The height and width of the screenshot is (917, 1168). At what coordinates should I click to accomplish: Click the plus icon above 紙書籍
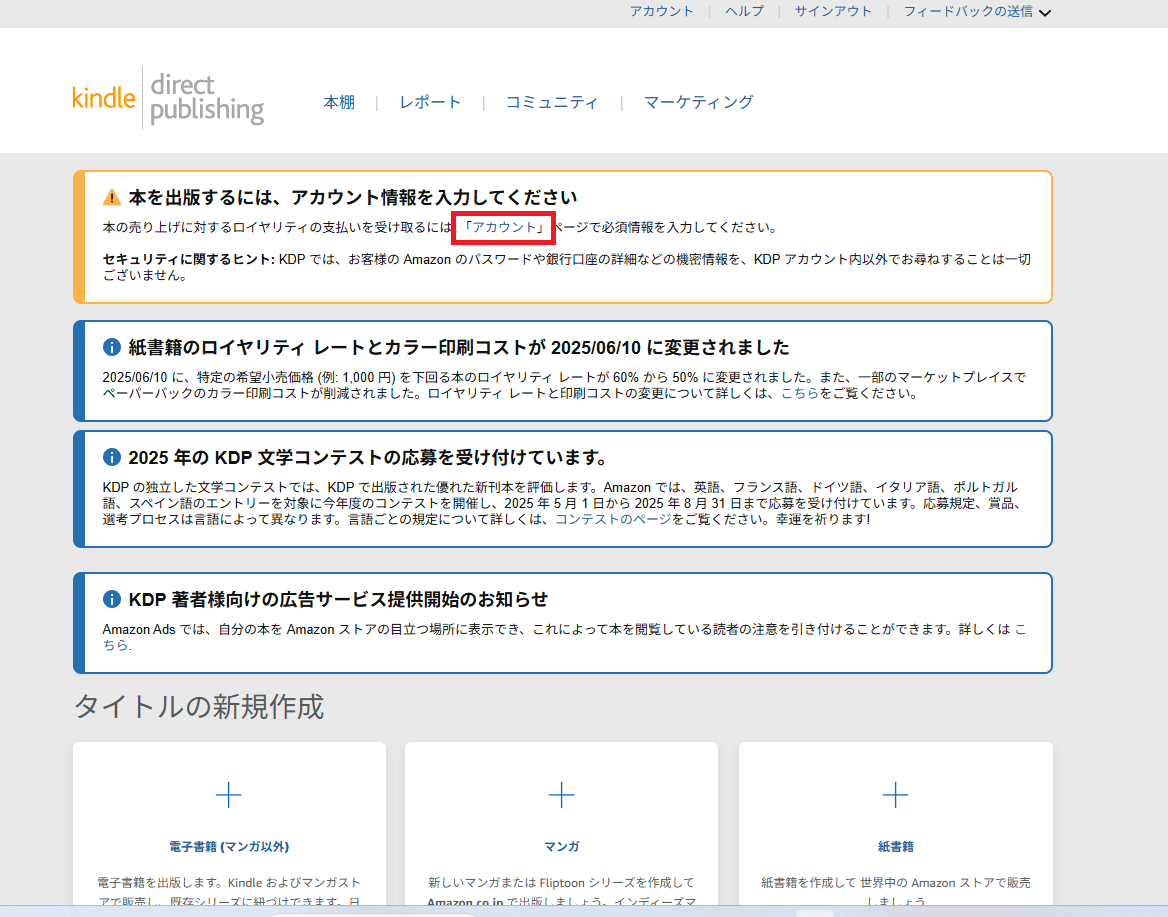(x=895, y=796)
